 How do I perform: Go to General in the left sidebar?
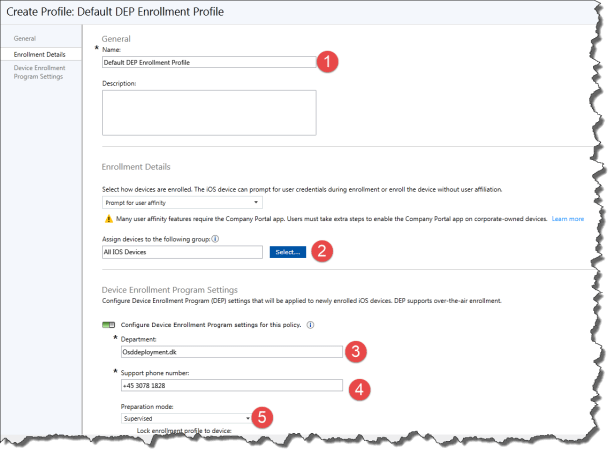pos(24,38)
